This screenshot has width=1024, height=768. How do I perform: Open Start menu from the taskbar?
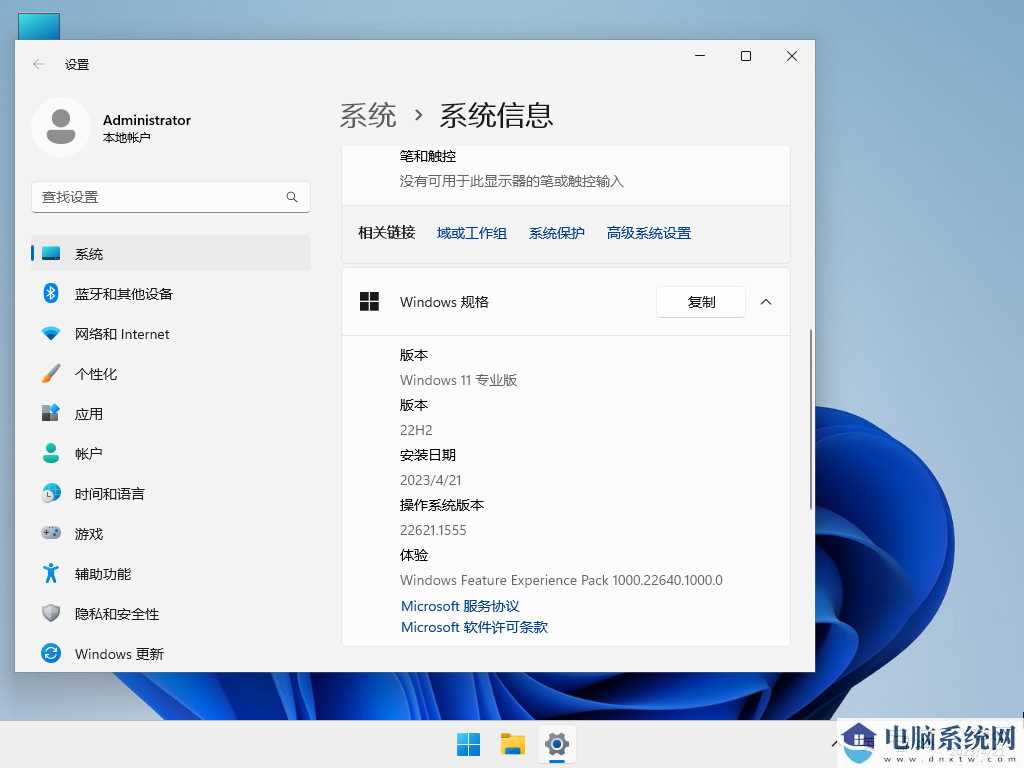coord(468,744)
